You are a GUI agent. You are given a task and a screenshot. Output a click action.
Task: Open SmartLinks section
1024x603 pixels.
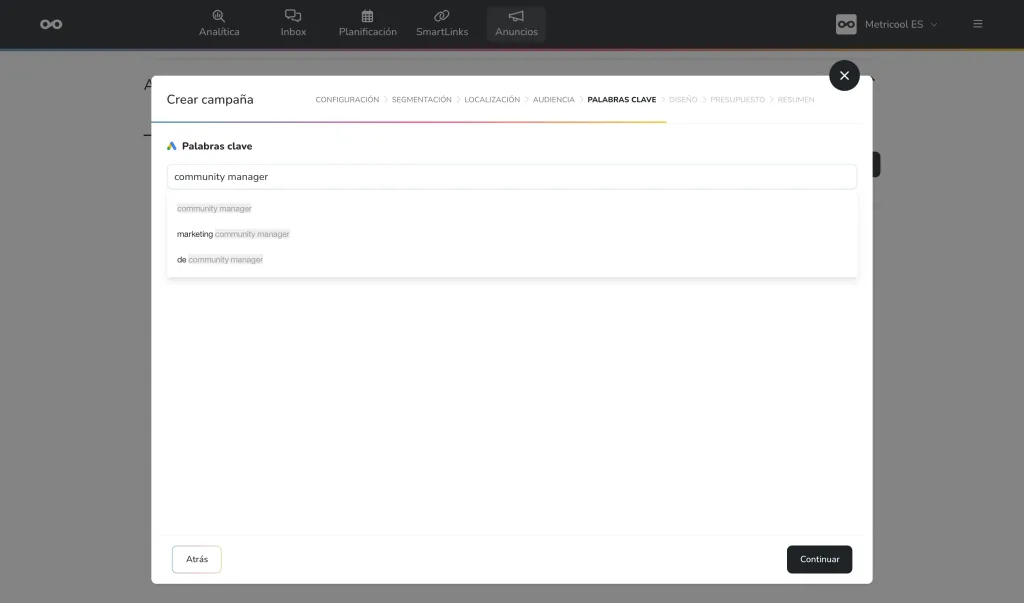[442, 24]
